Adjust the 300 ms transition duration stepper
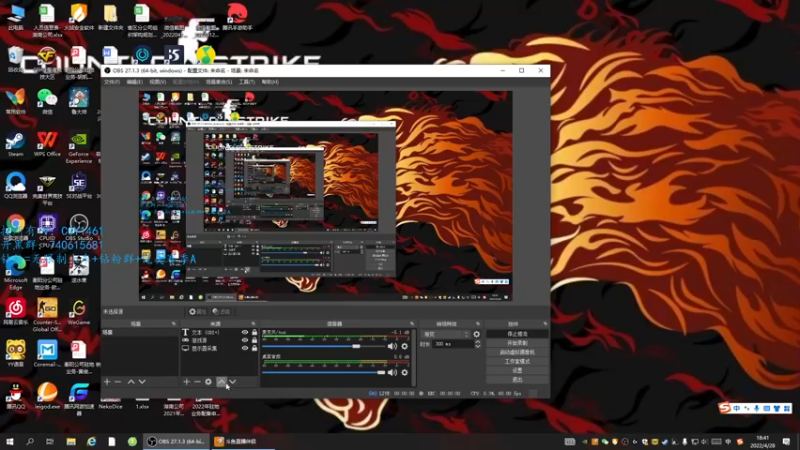800x450 pixels. tap(478, 344)
